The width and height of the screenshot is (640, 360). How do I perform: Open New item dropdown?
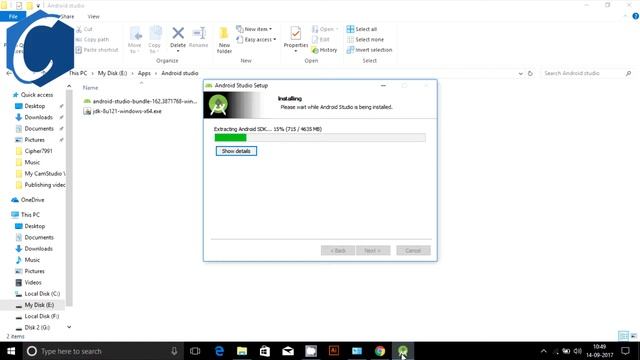click(x=254, y=29)
